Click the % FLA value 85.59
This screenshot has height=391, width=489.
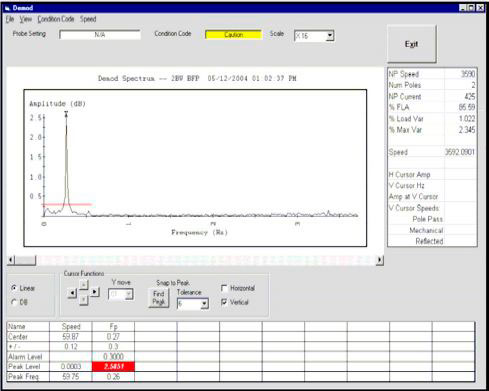pos(467,107)
